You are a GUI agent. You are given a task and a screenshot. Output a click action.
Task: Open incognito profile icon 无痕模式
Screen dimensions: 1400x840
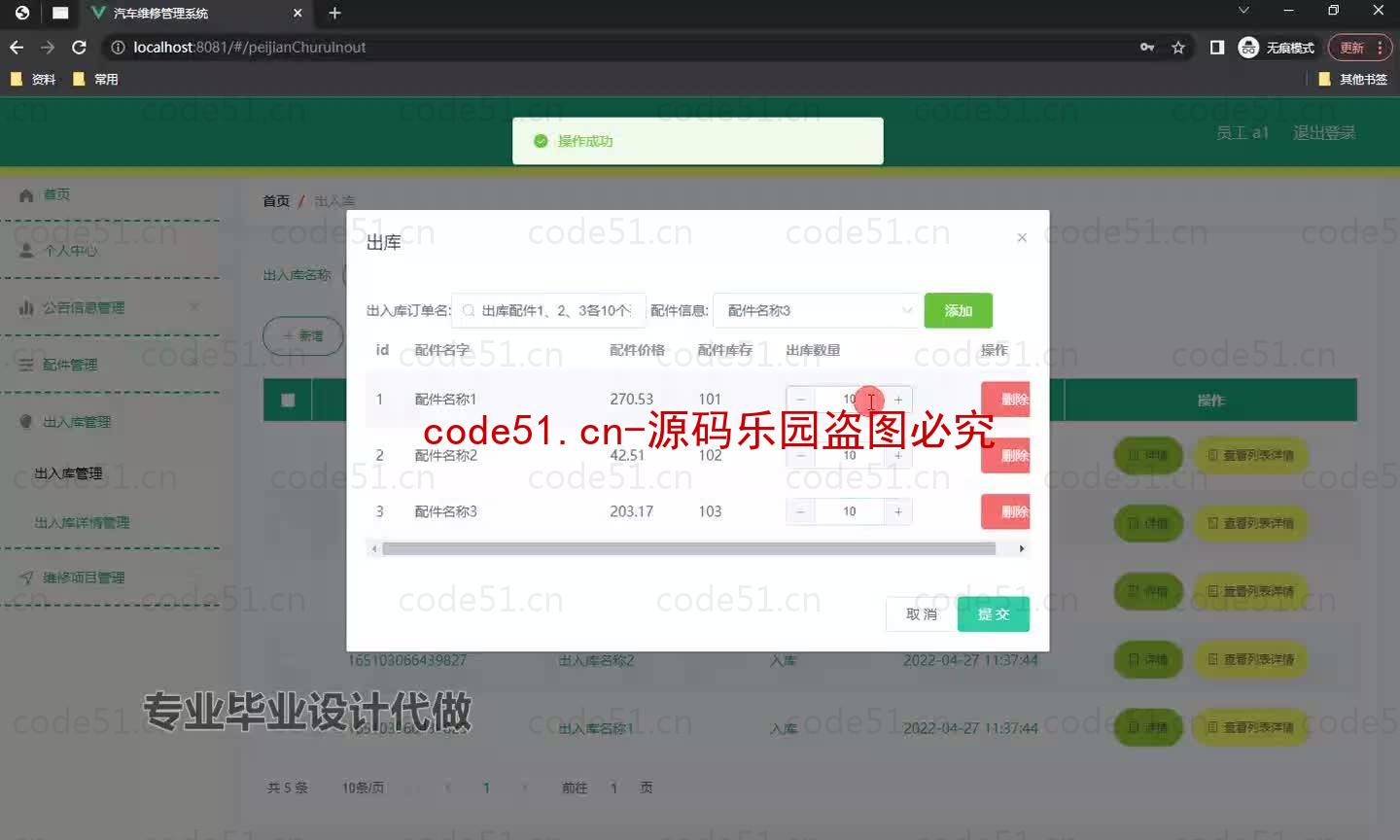pyautogui.click(x=1277, y=47)
